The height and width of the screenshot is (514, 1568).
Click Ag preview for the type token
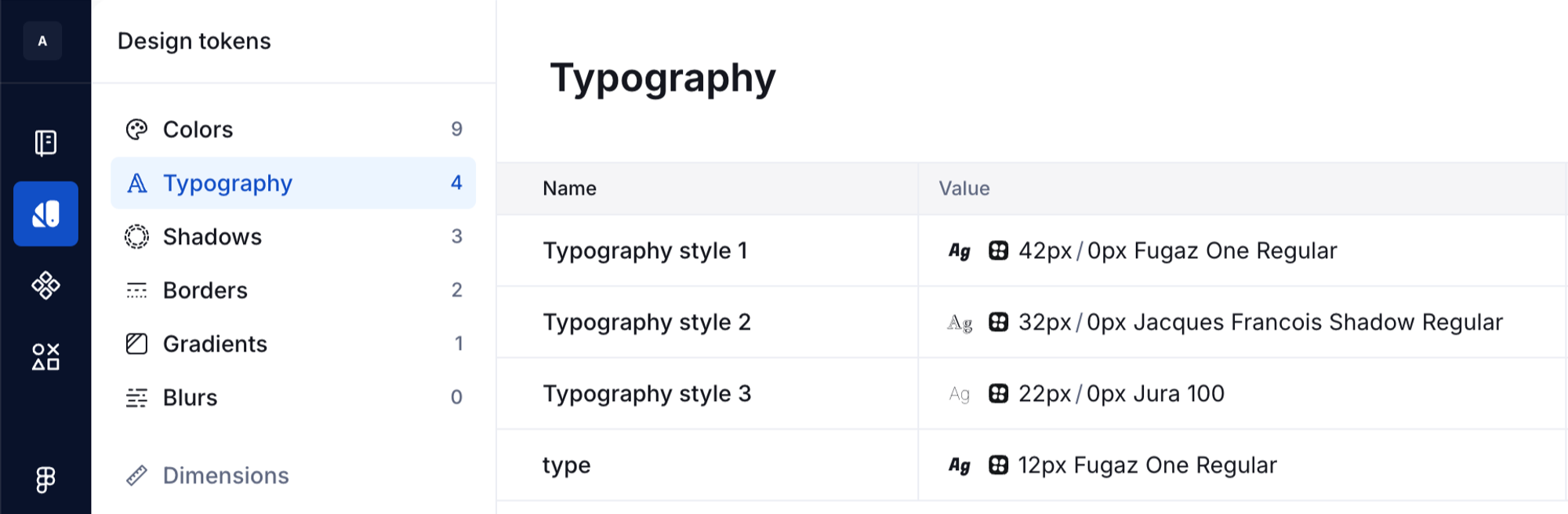click(960, 465)
